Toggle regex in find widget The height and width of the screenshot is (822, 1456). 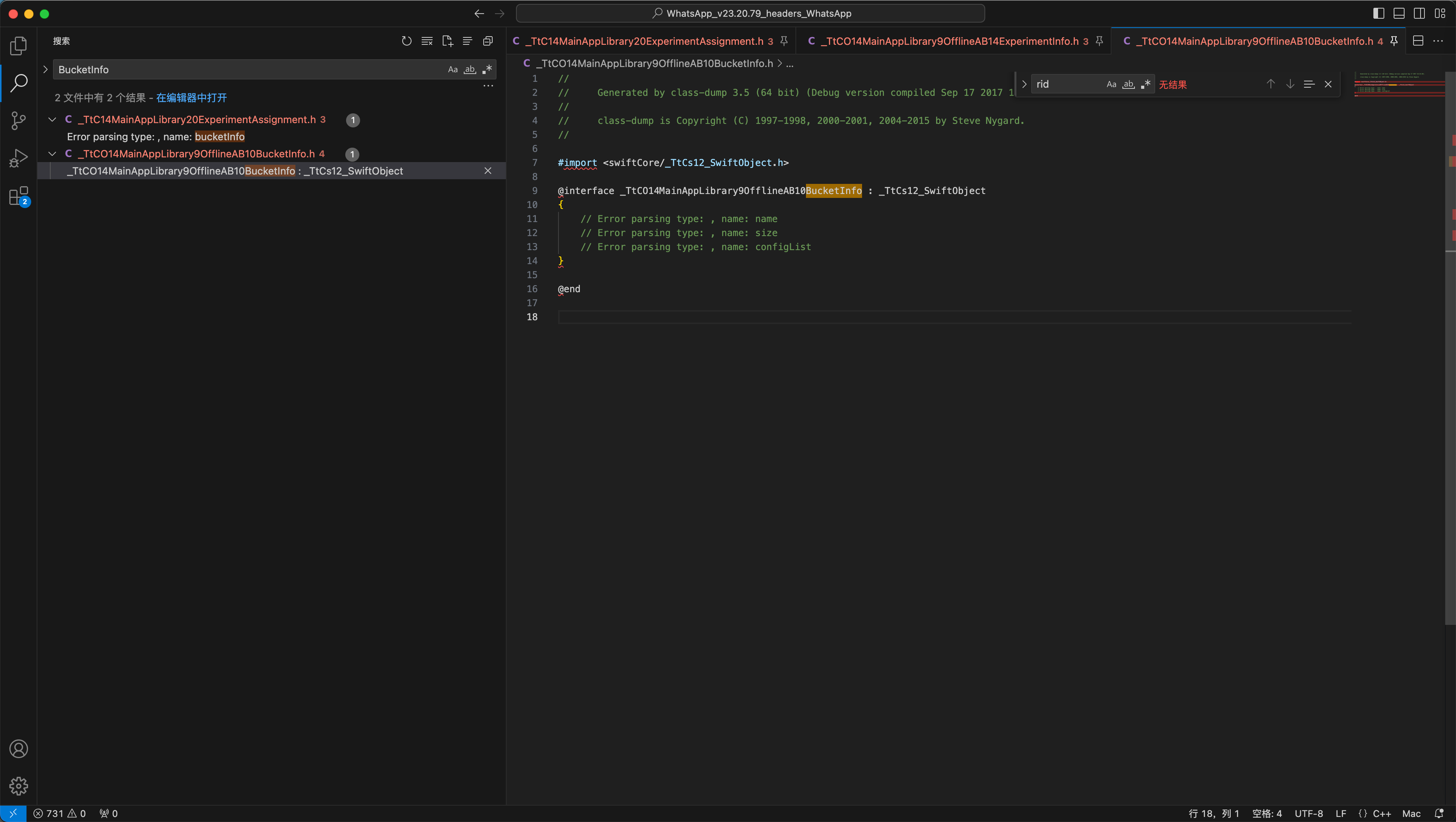1145,84
